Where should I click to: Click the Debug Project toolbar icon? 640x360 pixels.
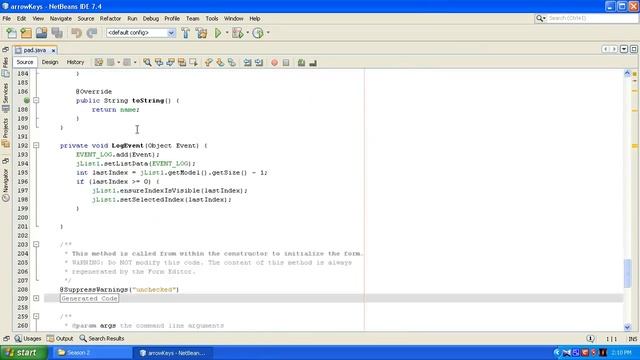coord(237,33)
